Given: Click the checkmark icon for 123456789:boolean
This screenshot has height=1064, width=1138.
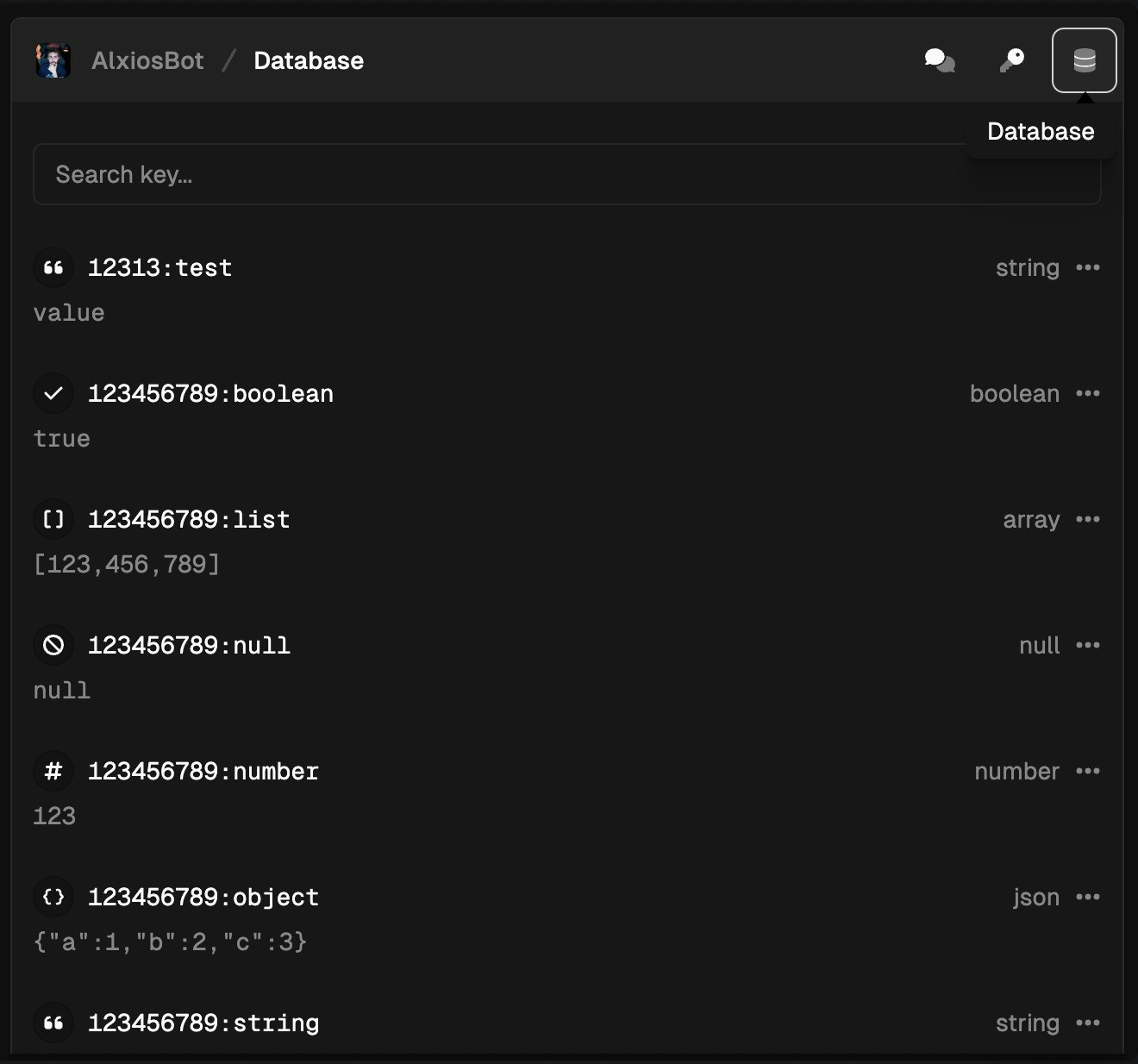Looking at the screenshot, I should [x=53, y=393].
